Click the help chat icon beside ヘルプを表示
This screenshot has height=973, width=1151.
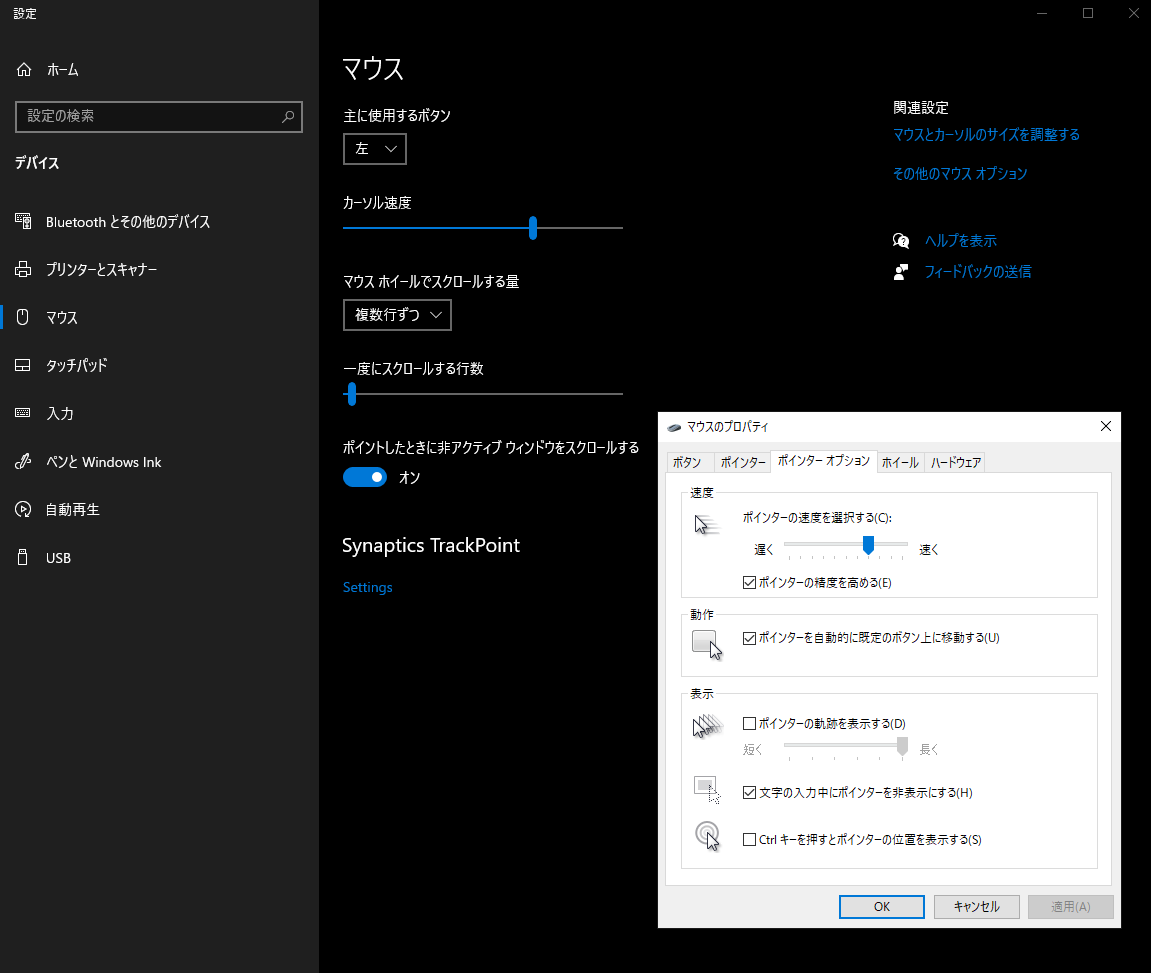pos(901,241)
